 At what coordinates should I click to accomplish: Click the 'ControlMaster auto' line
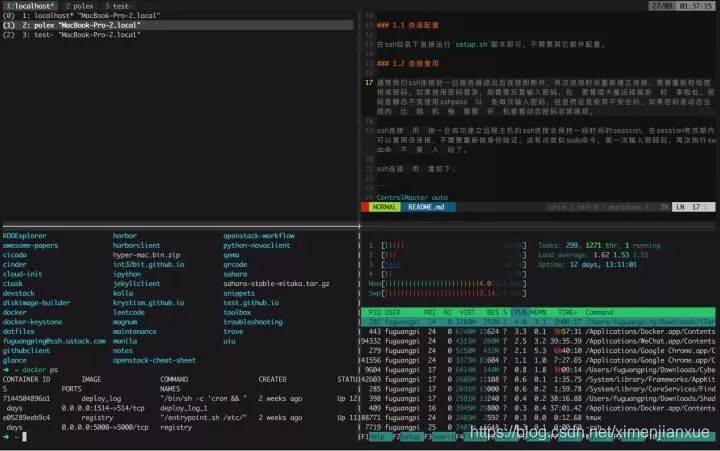[x=412, y=197]
